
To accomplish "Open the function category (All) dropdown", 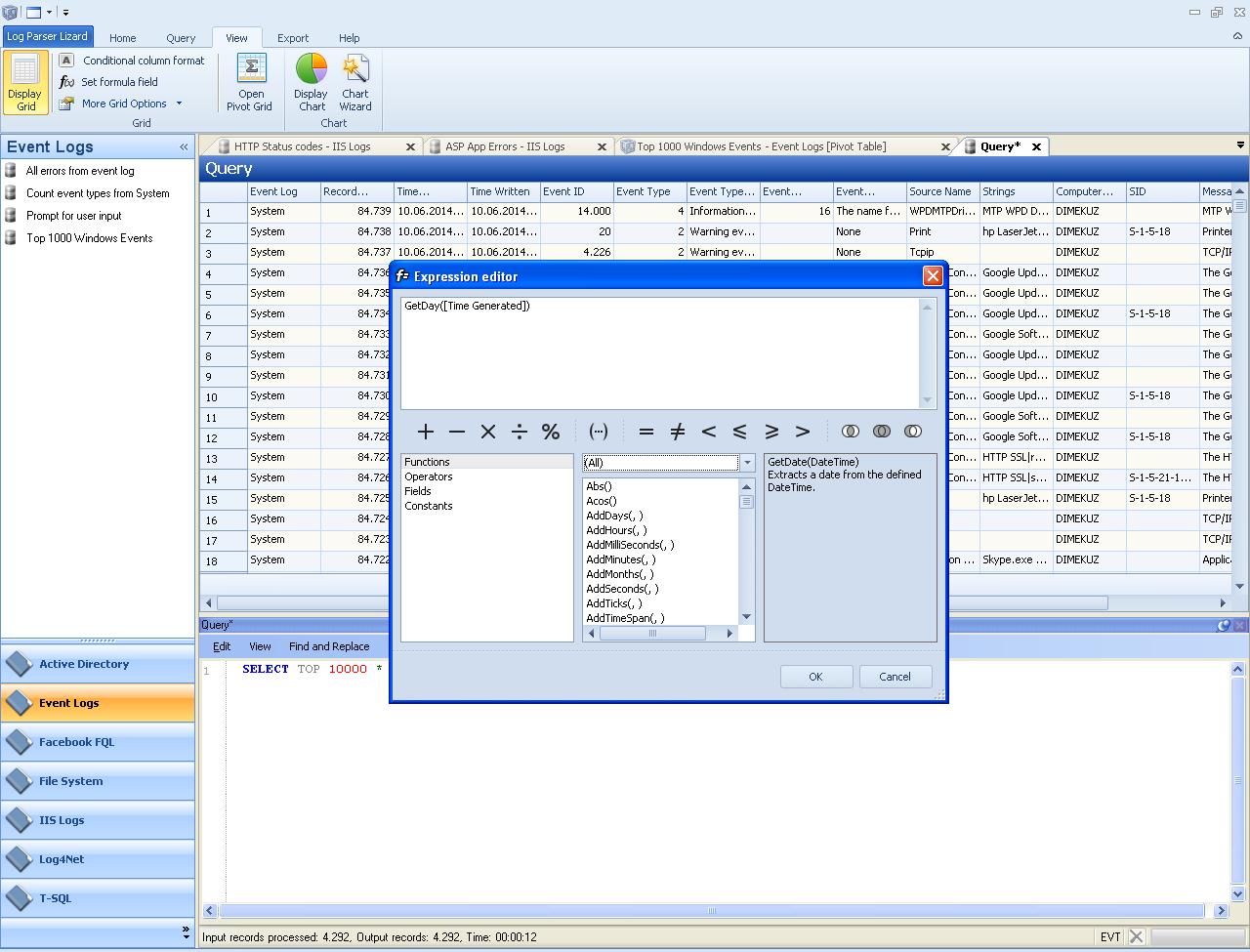I will click(747, 463).
